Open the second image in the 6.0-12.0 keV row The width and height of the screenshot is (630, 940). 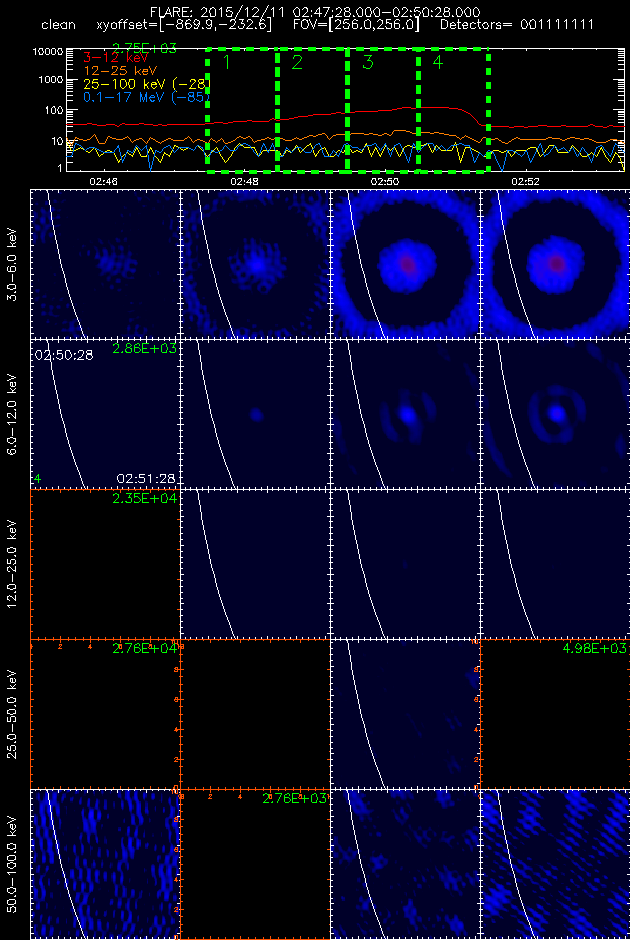[x=255, y=414]
